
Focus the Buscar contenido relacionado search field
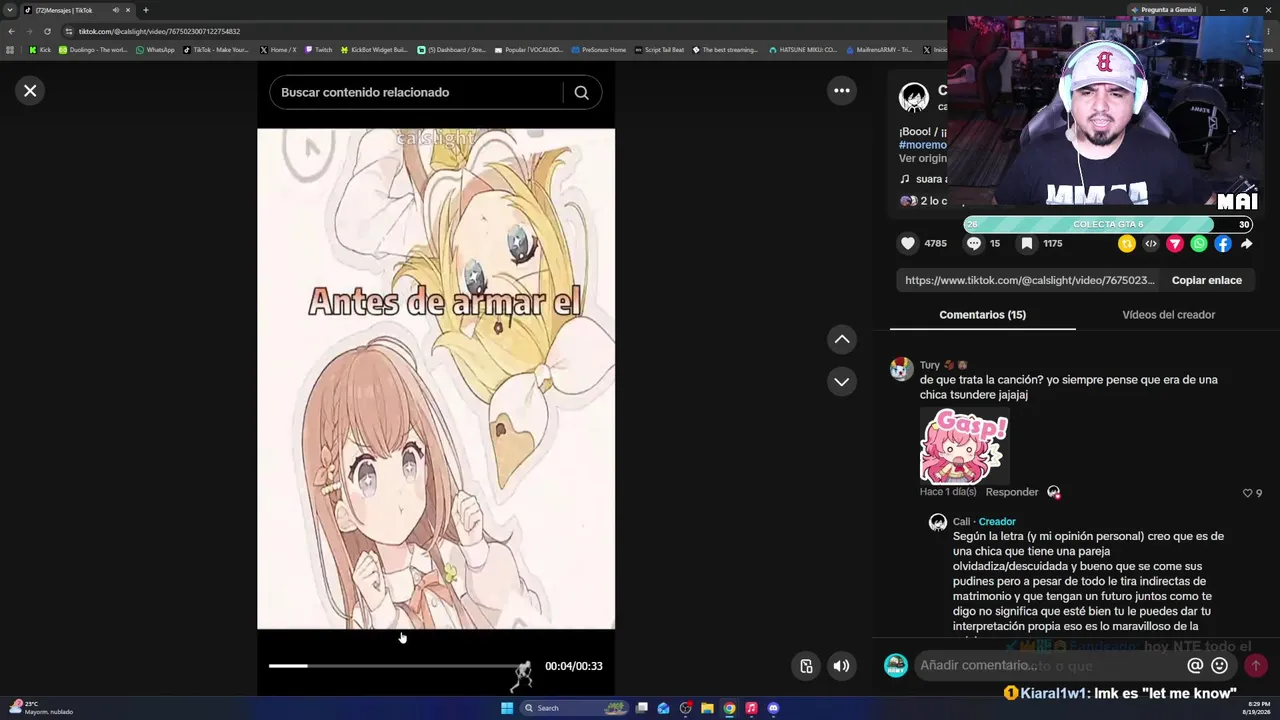pyautogui.click(x=415, y=92)
